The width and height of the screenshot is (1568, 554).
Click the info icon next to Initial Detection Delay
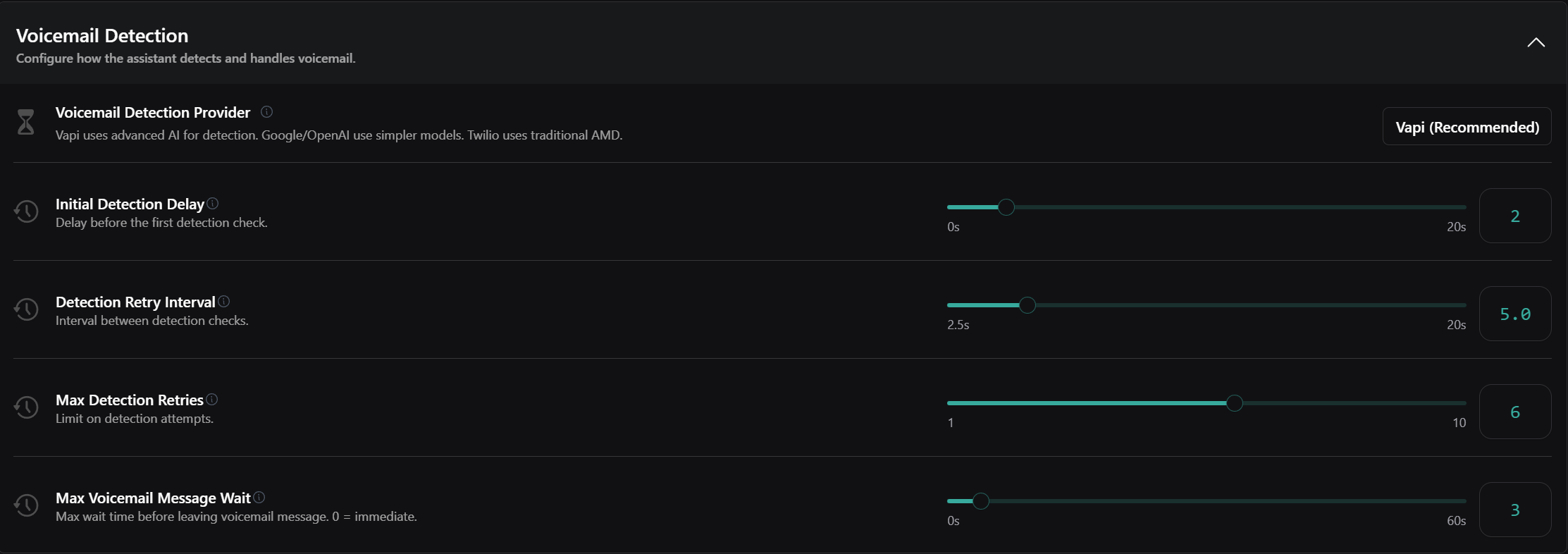pyautogui.click(x=213, y=204)
